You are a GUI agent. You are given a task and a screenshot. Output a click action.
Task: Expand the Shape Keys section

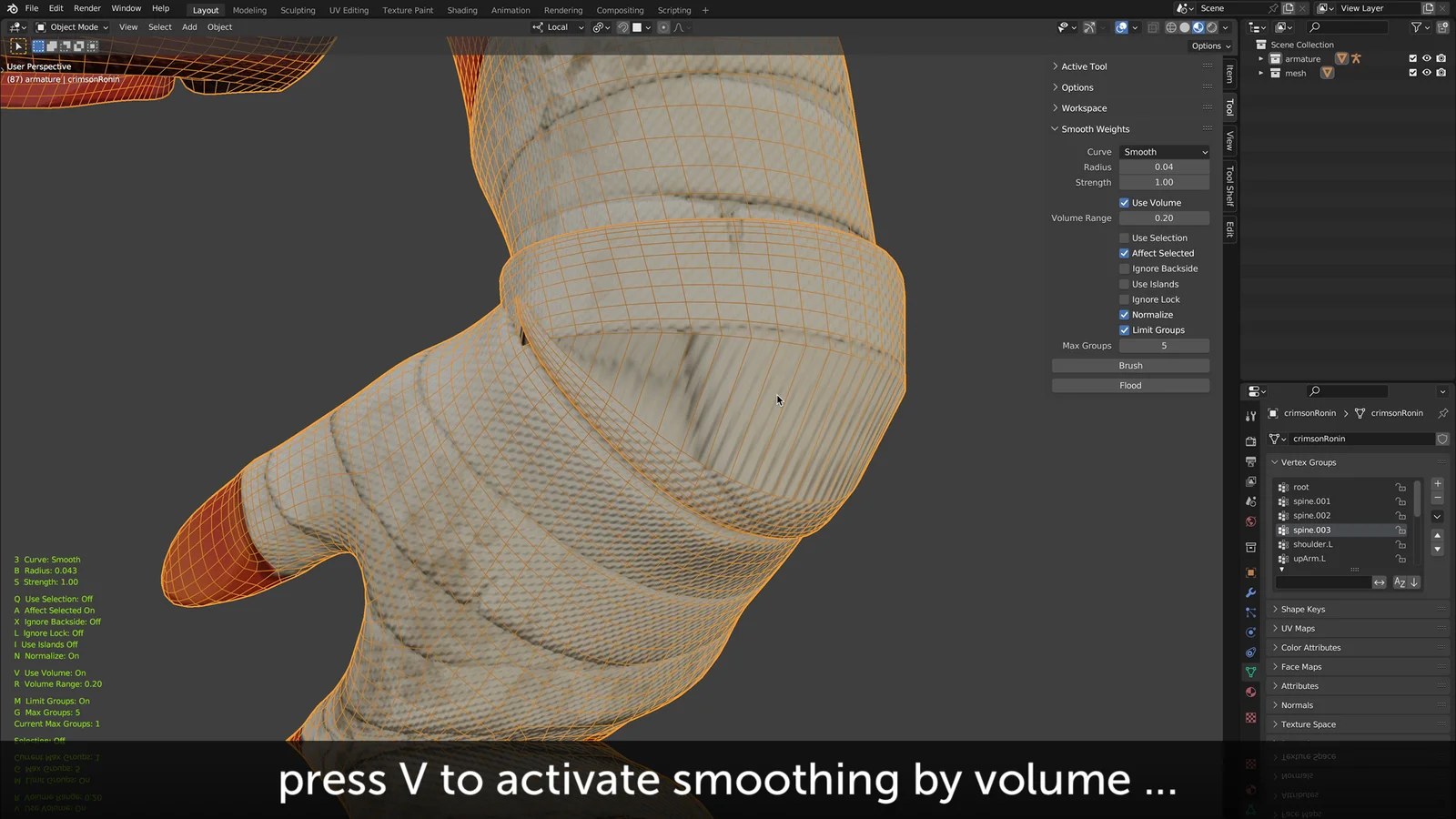pos(1303,609)
